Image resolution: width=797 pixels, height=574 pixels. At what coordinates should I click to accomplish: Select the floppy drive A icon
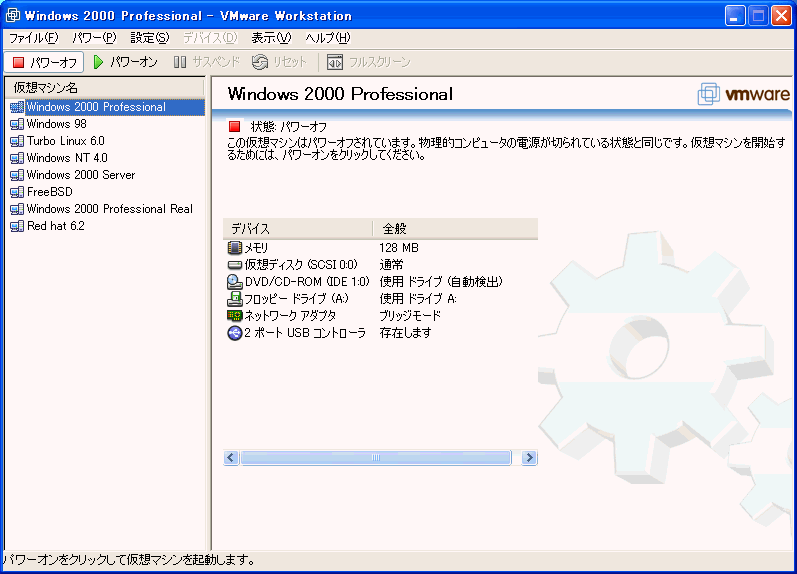tap(235, 298)
